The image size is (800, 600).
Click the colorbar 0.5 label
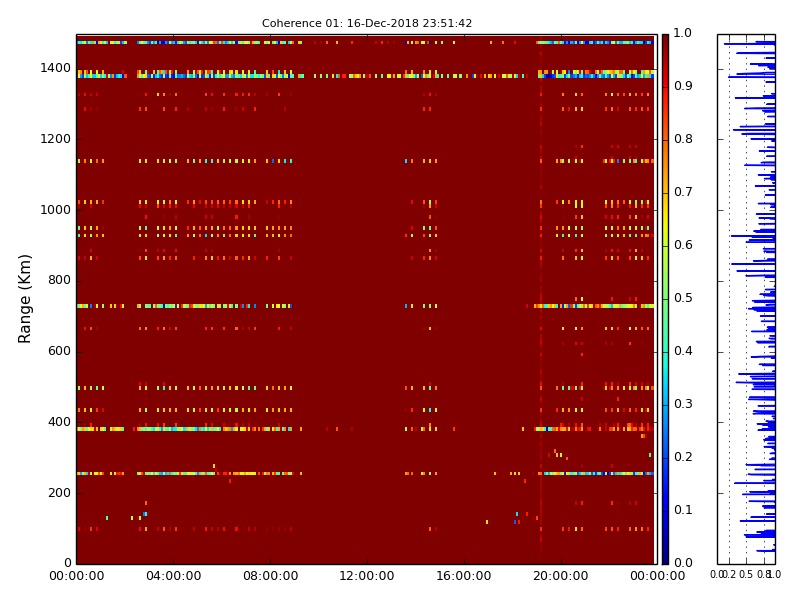[x=683, y=298]
